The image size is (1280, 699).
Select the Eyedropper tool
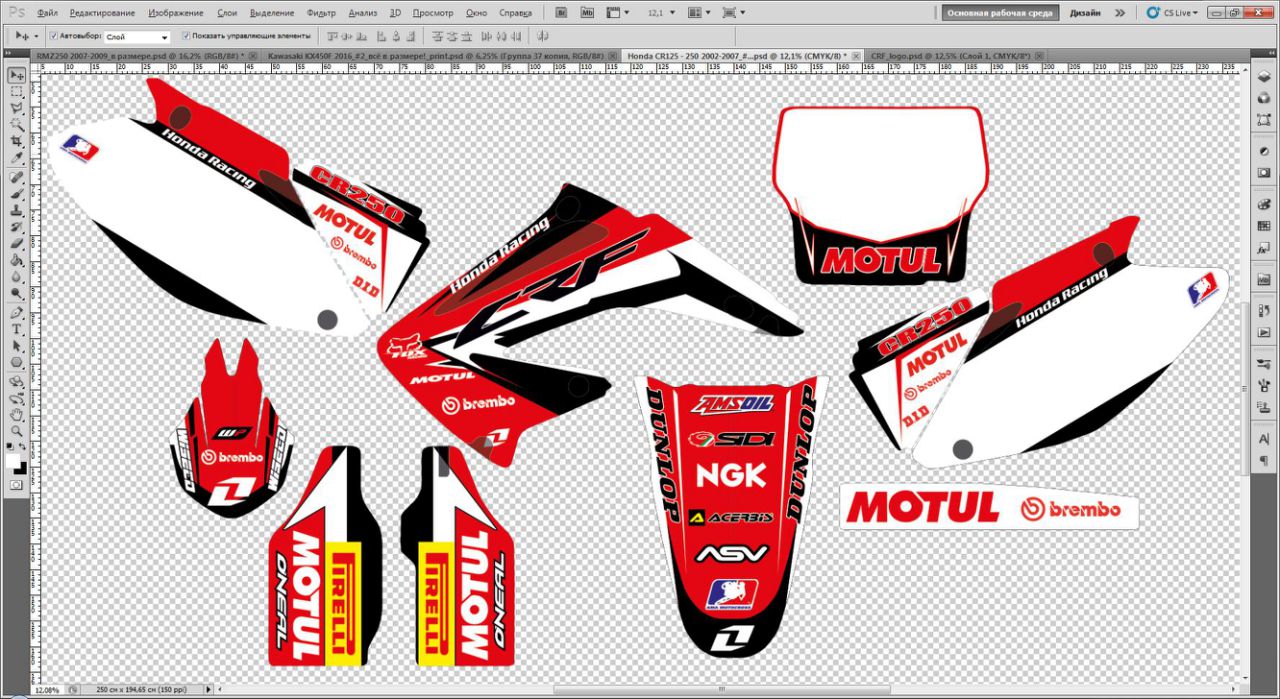(17, 158)
